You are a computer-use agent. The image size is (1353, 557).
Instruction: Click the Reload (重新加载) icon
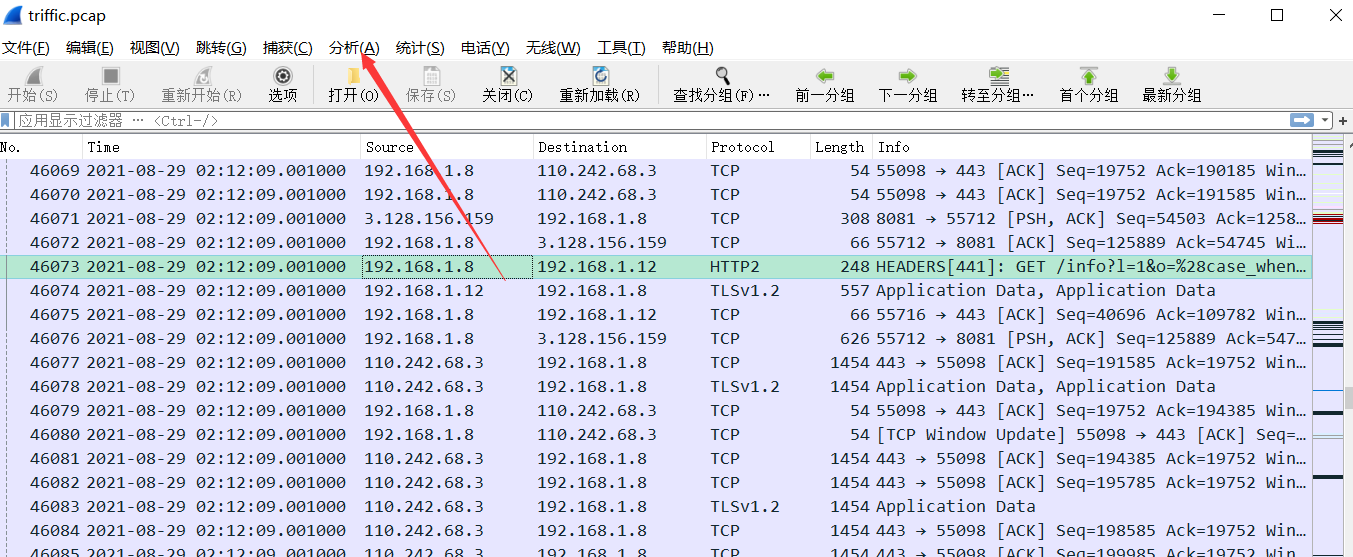600,76
